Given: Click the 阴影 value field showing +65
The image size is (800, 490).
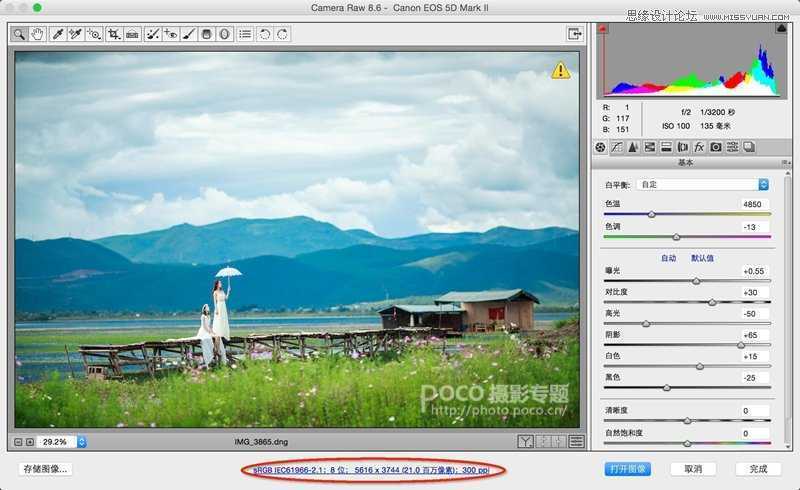Looking at the screenshot, I should tap(754, 335).
